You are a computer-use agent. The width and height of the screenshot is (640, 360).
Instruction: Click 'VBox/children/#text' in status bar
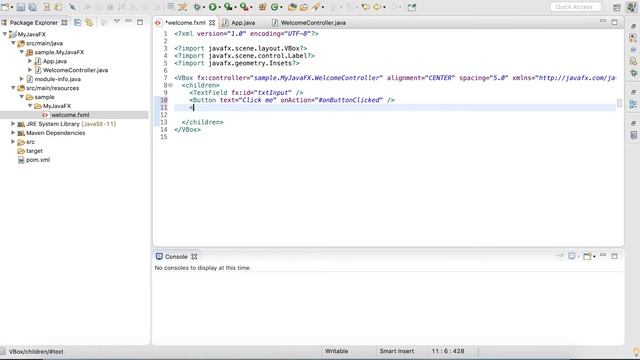point(36,351)
